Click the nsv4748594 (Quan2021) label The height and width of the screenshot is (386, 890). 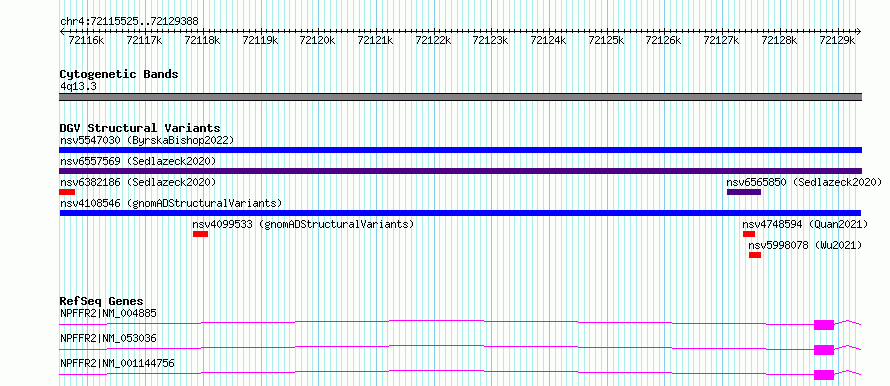tap(805, 224)
